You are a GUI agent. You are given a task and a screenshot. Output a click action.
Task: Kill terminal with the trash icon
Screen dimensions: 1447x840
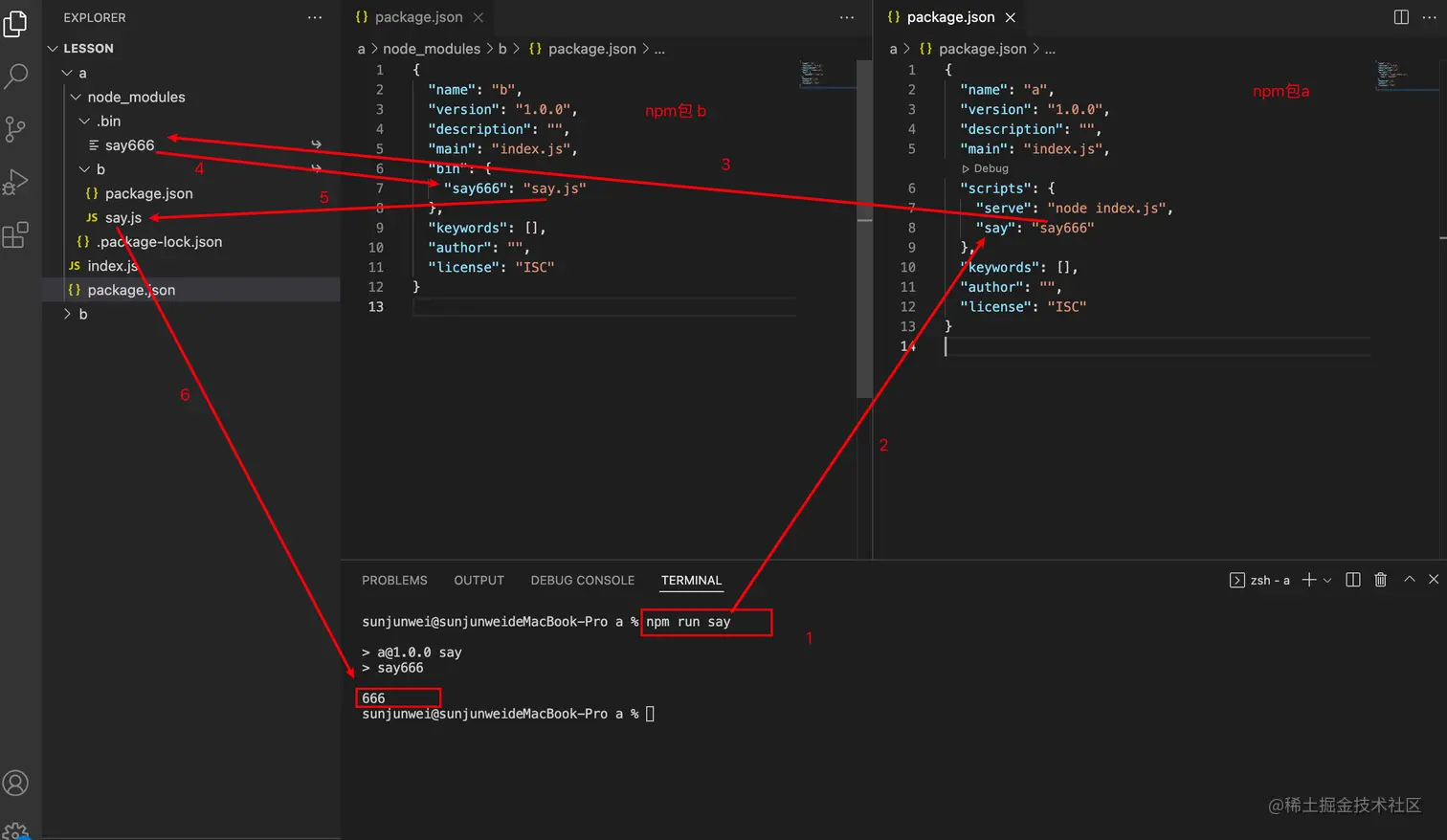tap(1381, 580)
